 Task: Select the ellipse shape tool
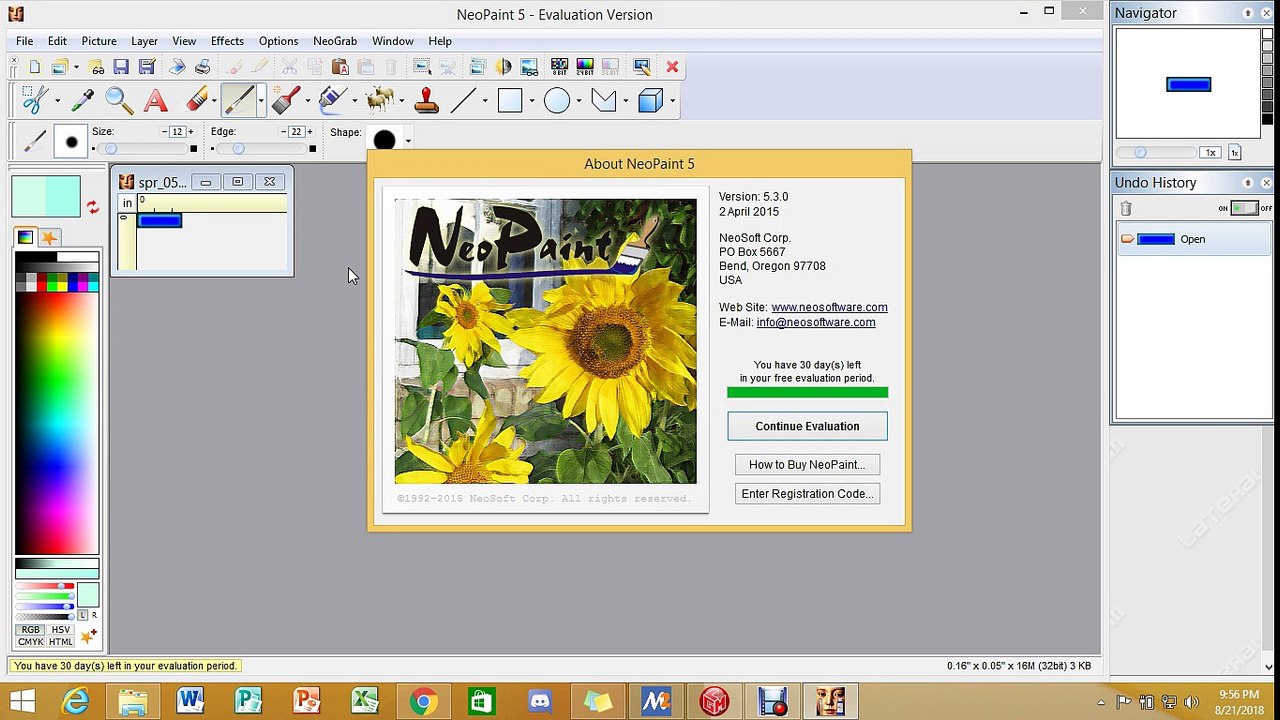557,100
